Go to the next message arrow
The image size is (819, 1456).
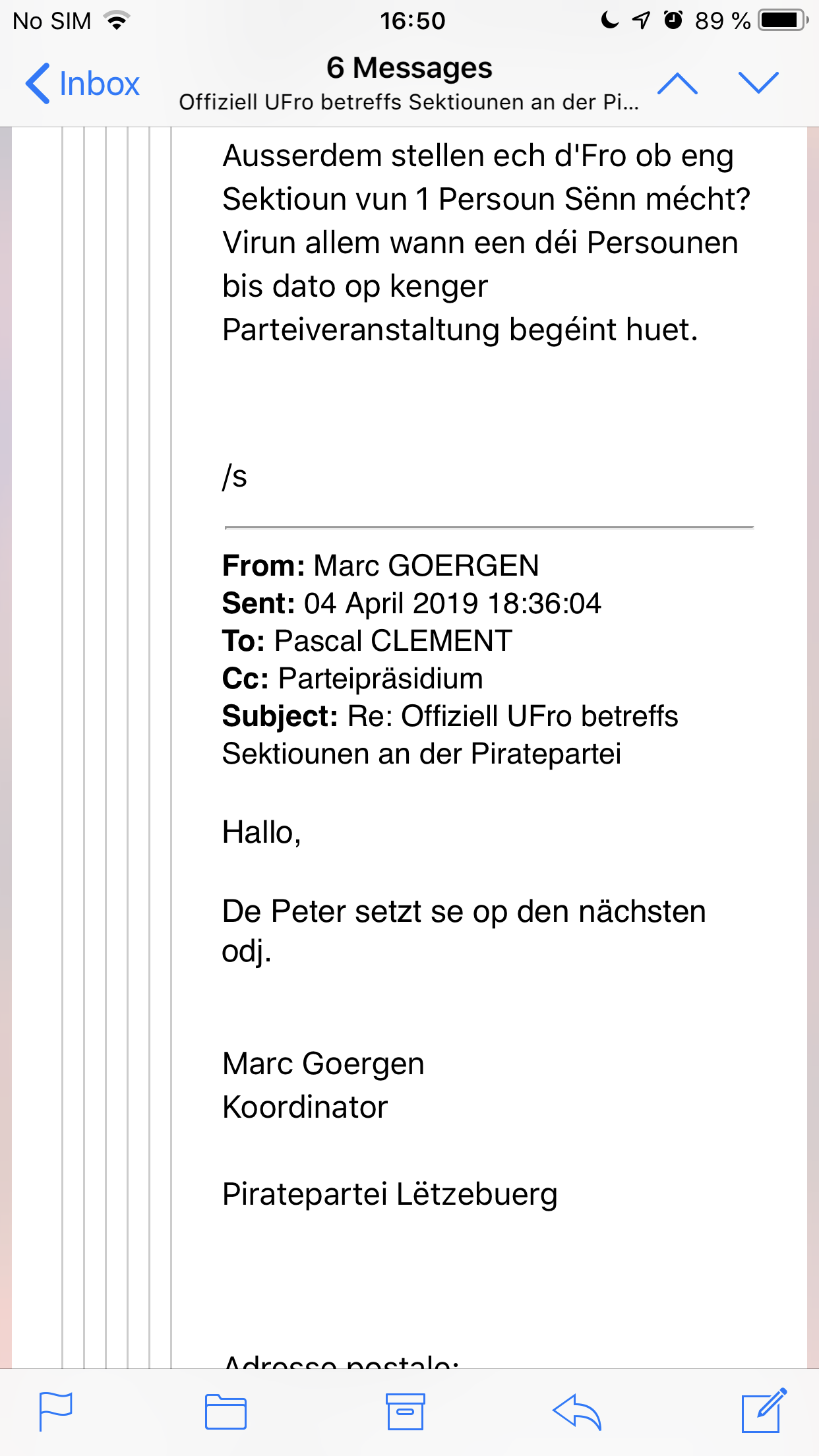pyautogui.click(x=758, y=83)
